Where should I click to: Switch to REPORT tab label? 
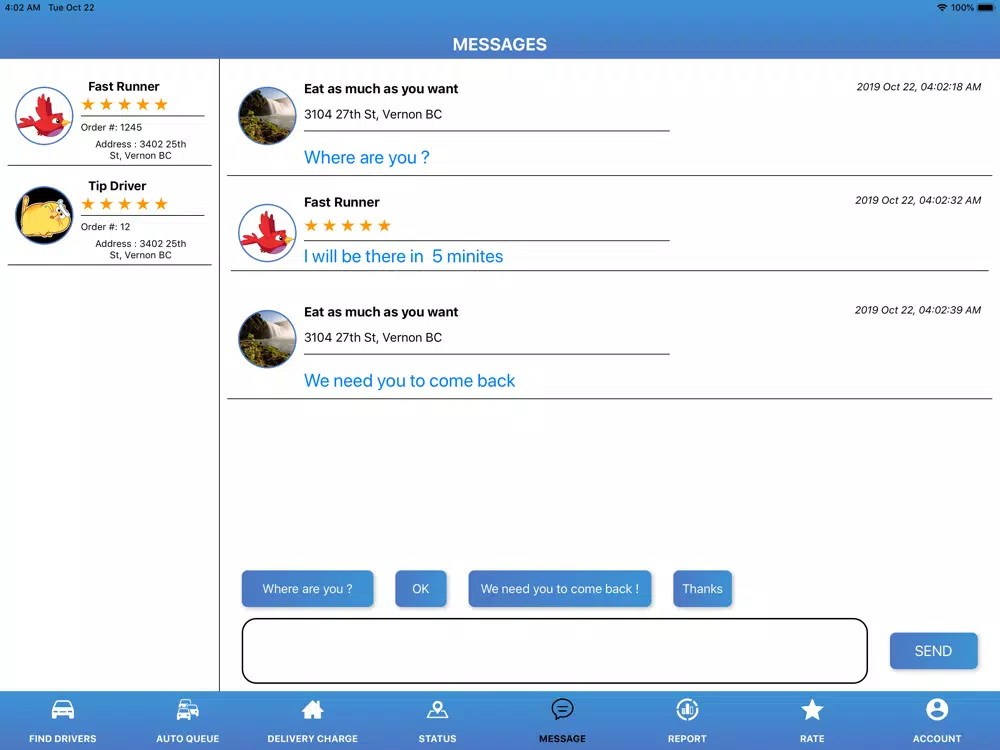688,739
